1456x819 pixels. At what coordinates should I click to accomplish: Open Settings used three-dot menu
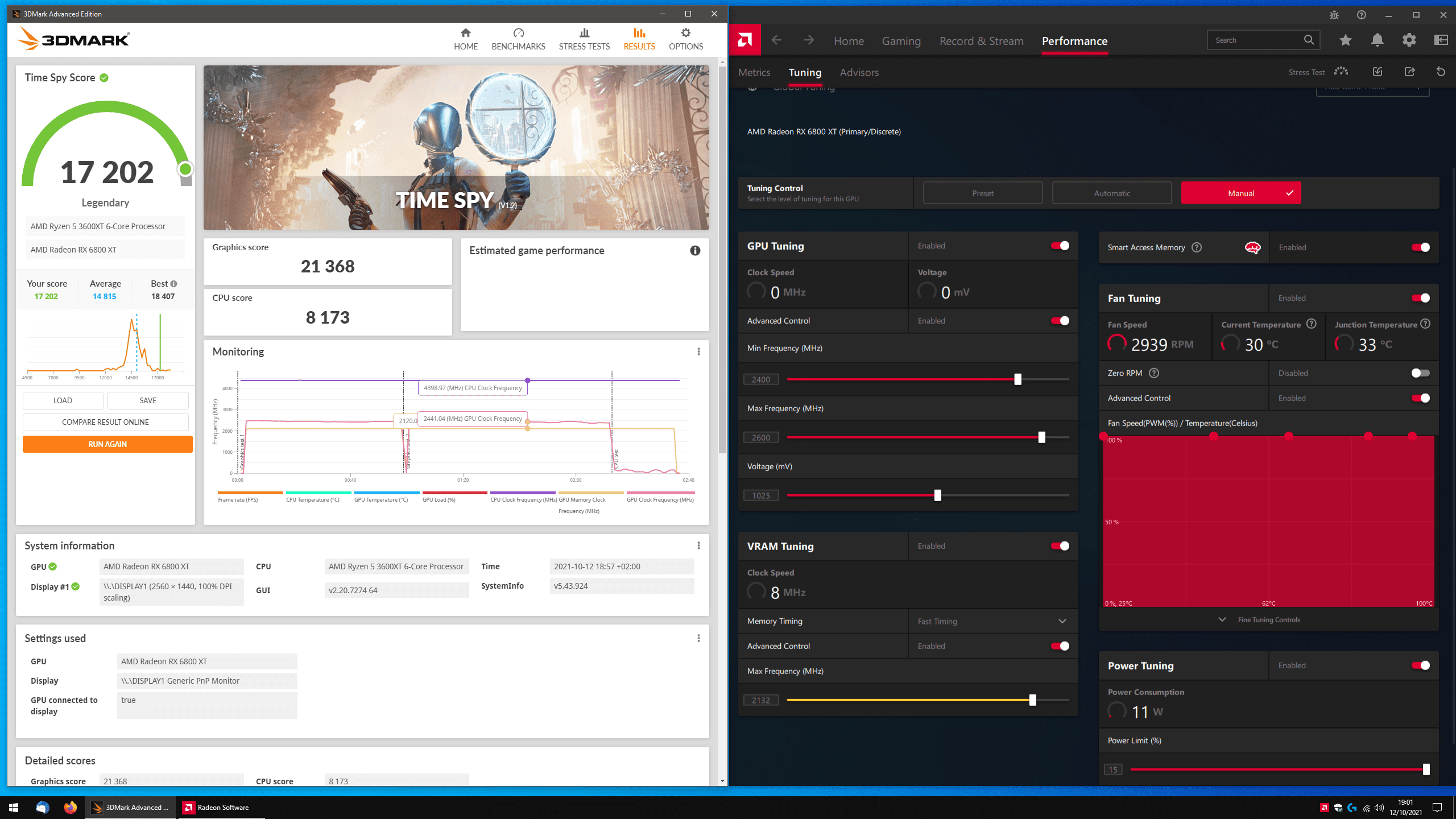698,638
